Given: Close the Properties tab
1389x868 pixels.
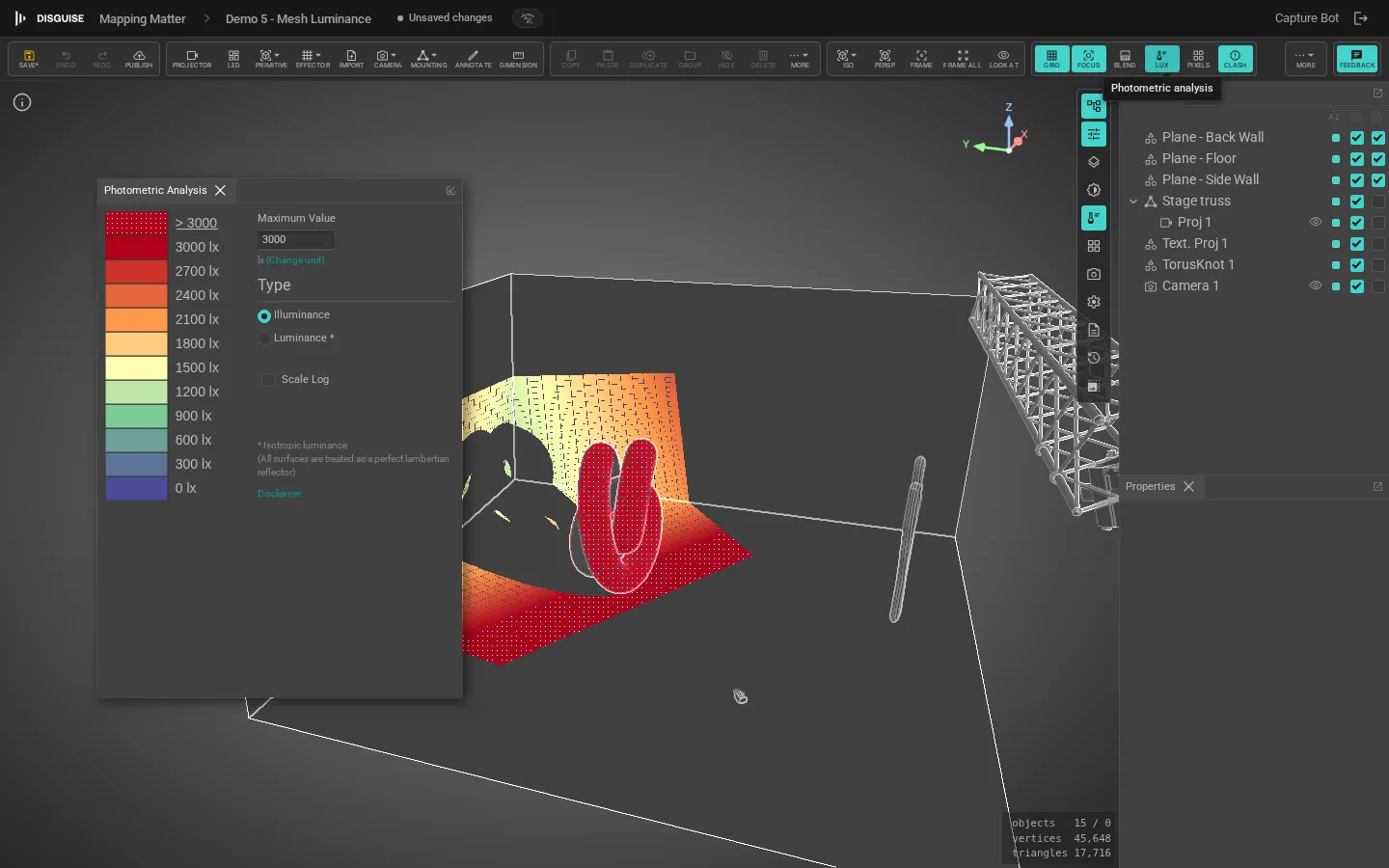Looking at the screenshot, I should pyautogui.click(x=1188, y=487).
